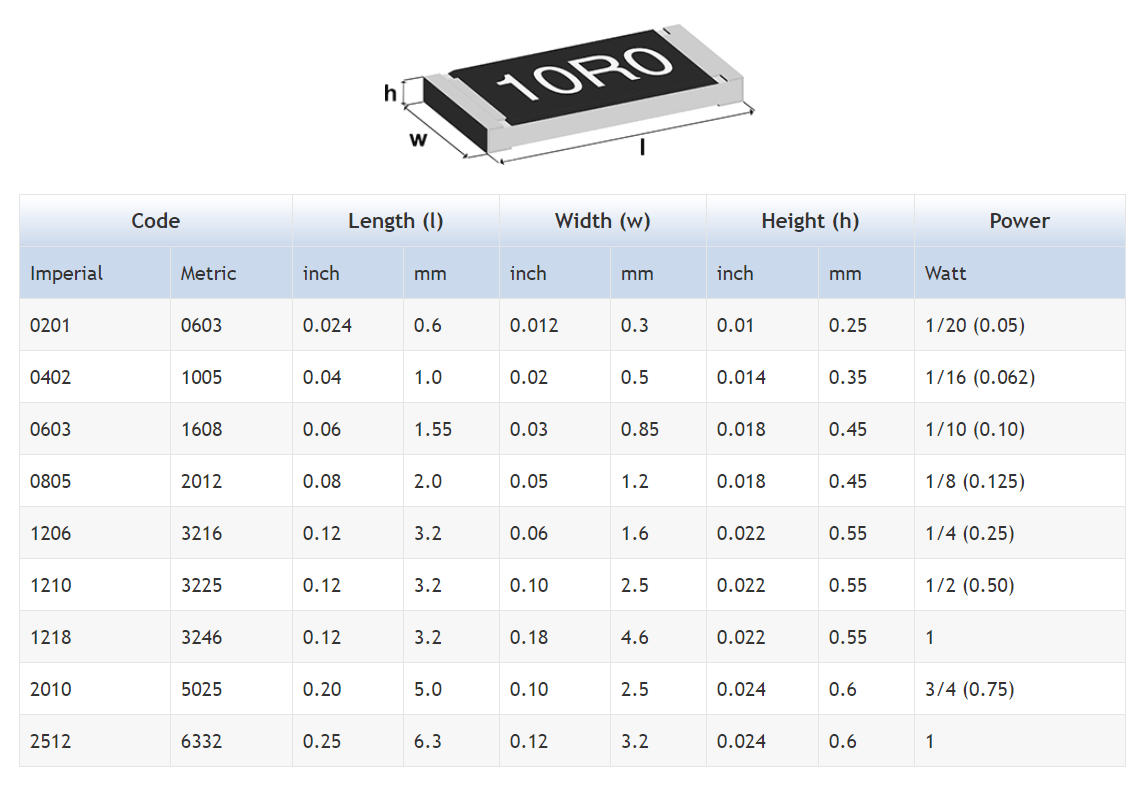
Task: Click the 'Length (l)' column header
Action: pyautogui.click(x=396, y=221)
